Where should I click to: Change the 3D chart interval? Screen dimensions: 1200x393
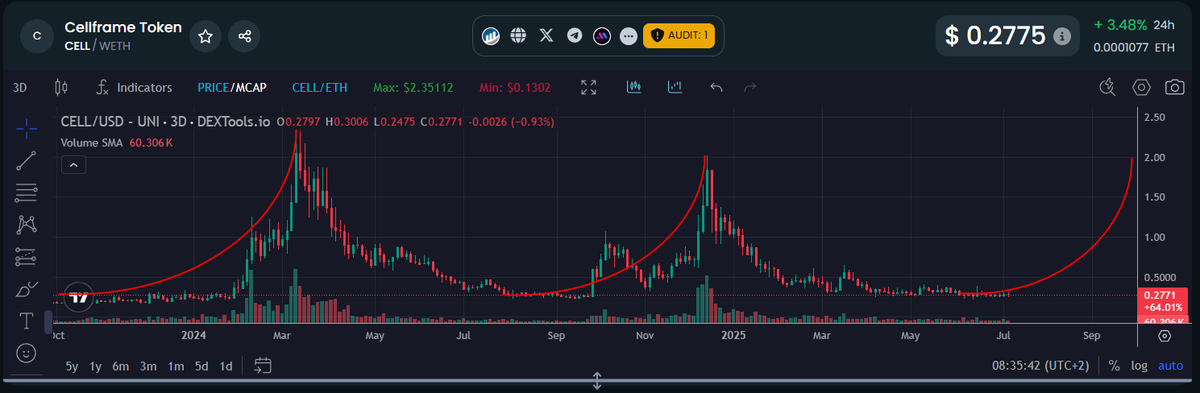[20, 87]
